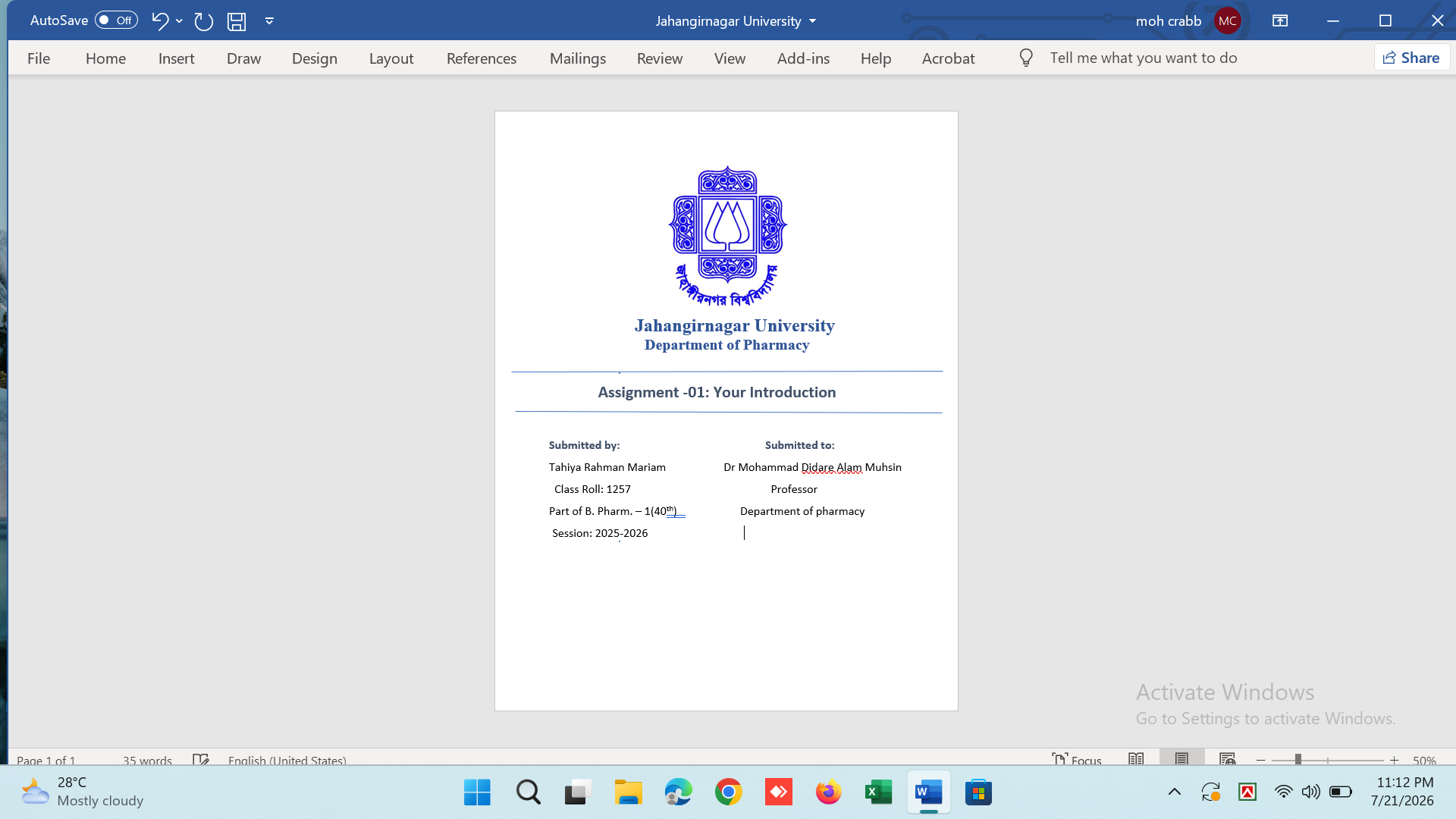The image size is (1456, 819).
Task: Open the File menu
Action: coord(39,58)
